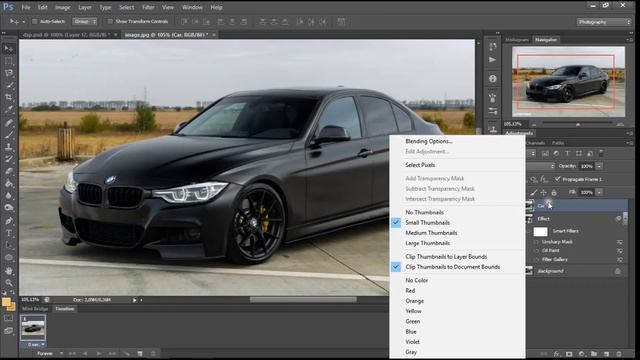Switch to the Mini Bridge tab

pos(35,309)
